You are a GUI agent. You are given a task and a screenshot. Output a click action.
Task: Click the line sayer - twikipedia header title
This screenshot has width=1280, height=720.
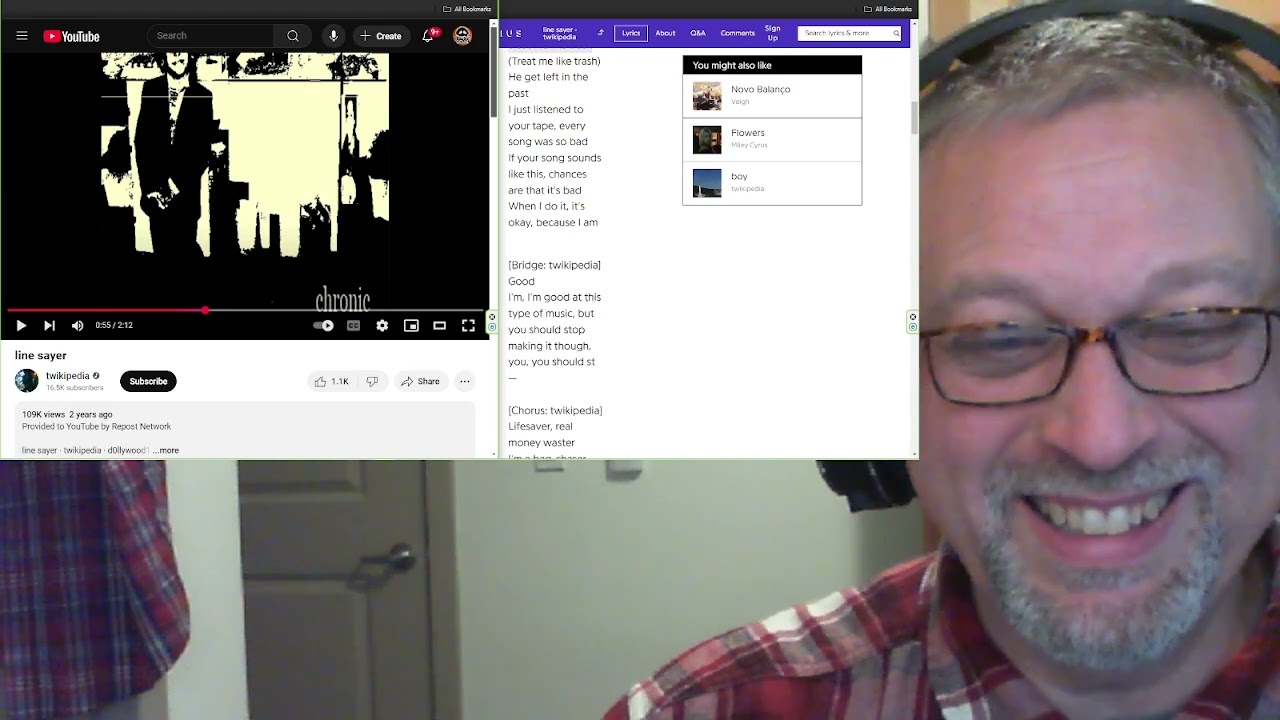point(560,33)
